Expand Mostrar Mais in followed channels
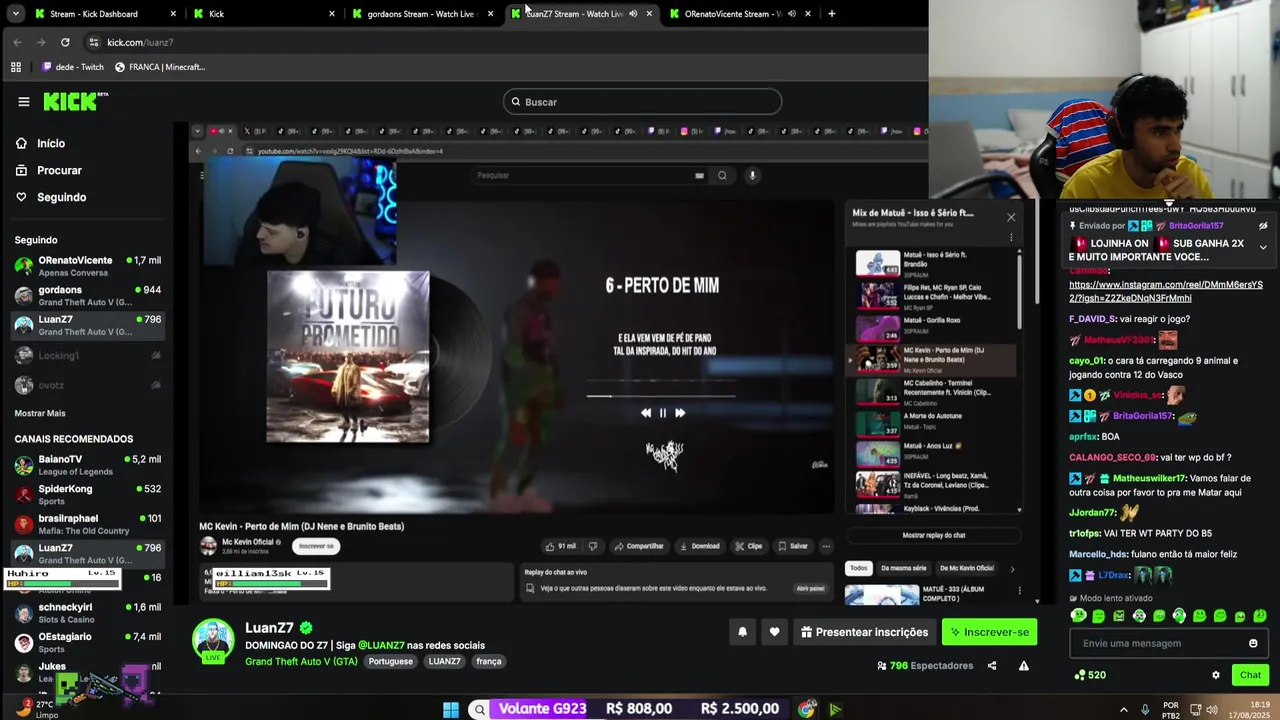The image size is (1280, 720). 40,413
